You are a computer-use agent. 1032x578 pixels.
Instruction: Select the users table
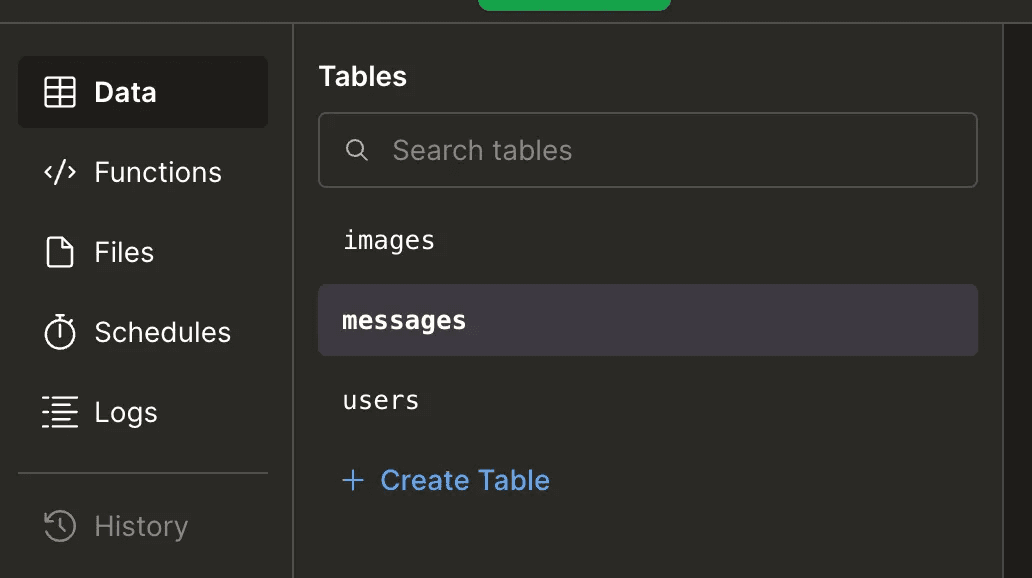381,401
